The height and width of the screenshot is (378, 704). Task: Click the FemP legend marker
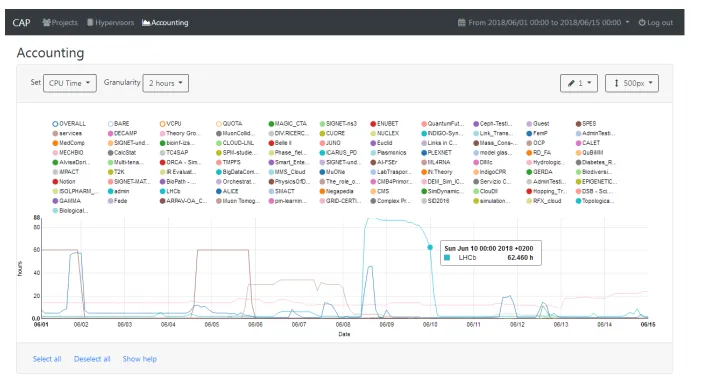click(529, 133)
